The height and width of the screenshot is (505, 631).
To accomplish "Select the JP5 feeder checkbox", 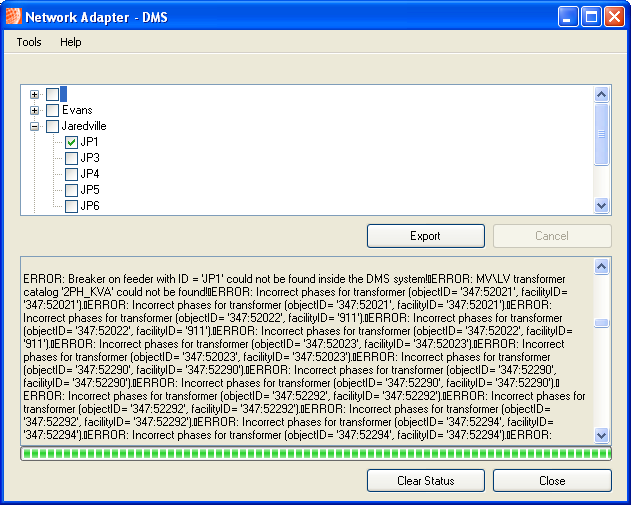I will coord(71,190).
